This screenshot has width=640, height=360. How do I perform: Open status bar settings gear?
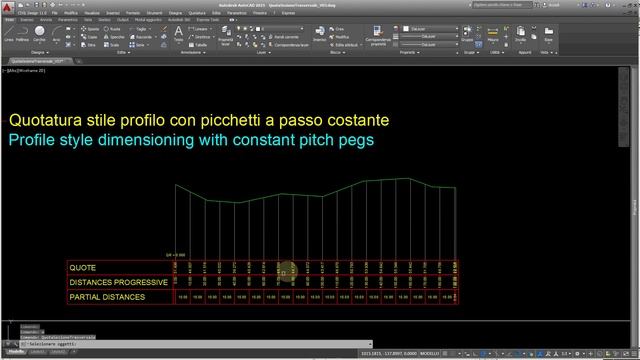577,353
